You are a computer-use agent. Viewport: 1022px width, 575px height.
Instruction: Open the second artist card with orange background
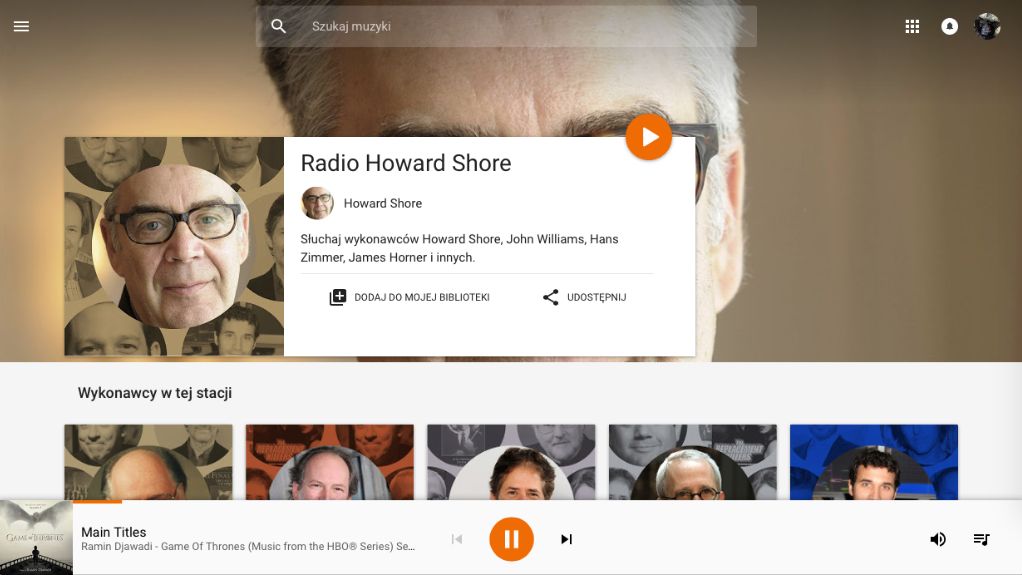tap(330, 462)
